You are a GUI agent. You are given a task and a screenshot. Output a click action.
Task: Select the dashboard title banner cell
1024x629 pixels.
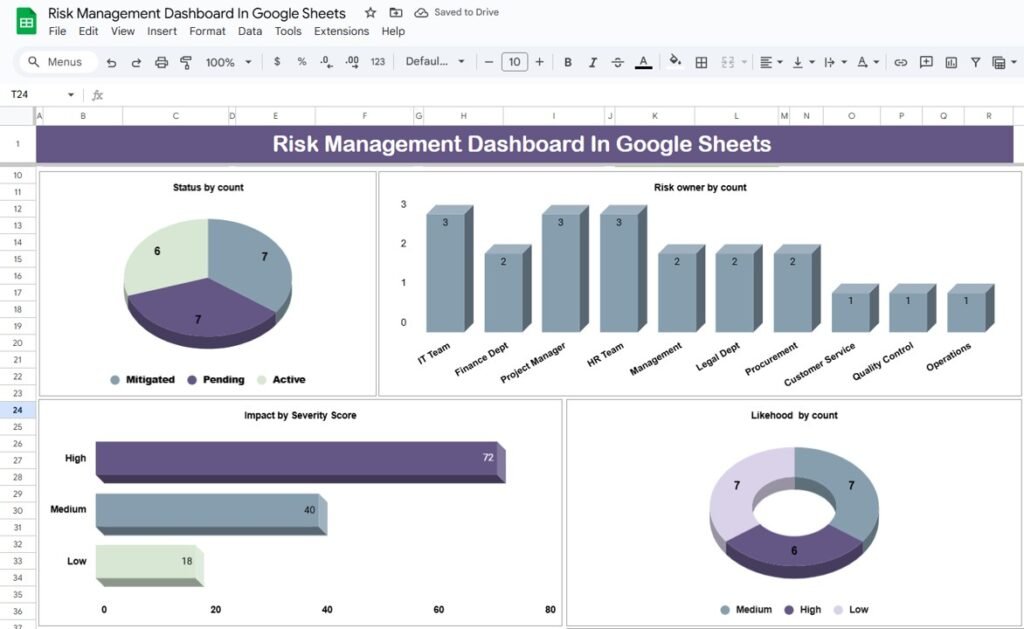pyautogui.click(x=524, y=144)
